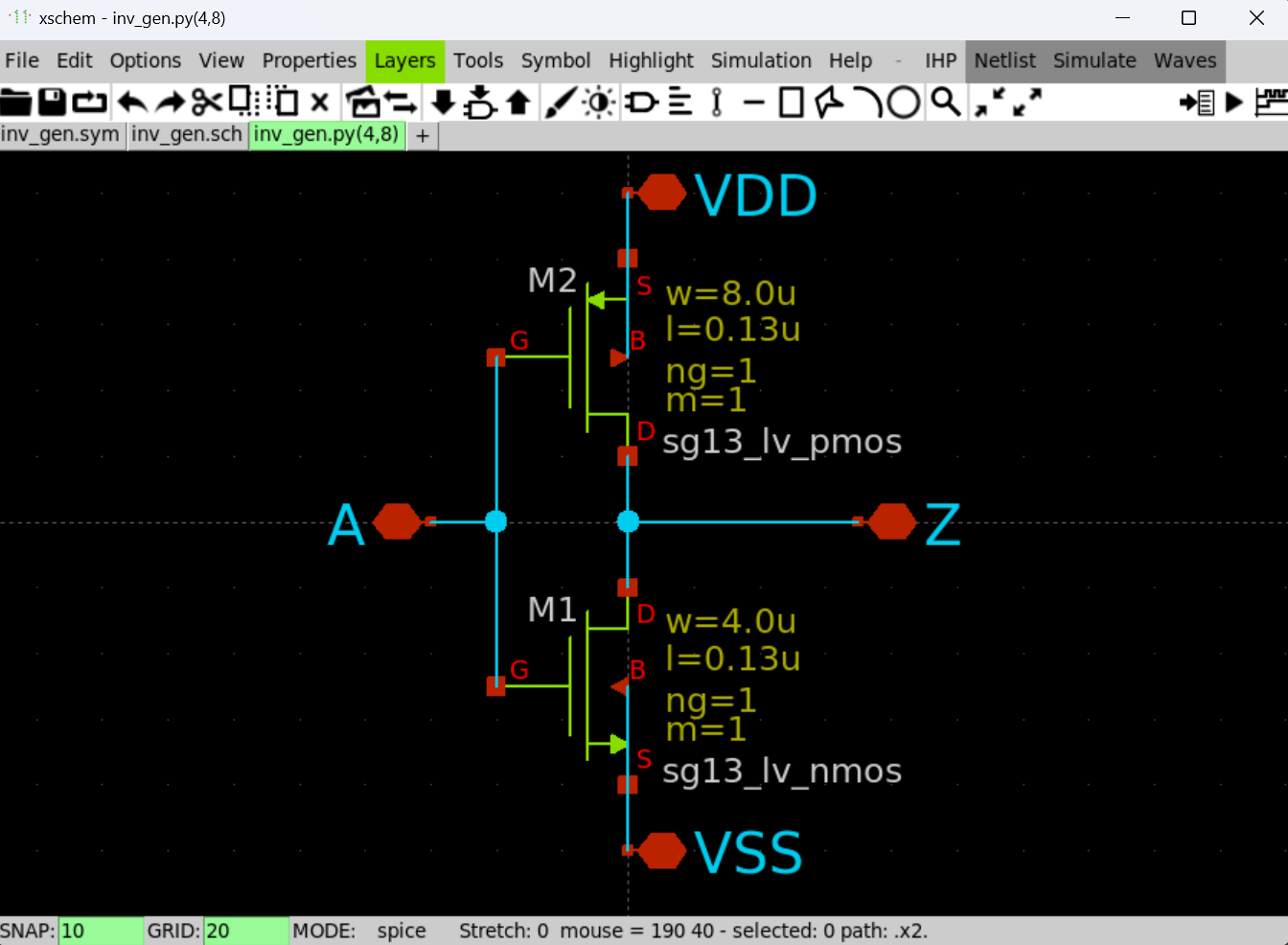Switch to the inv_gen.sym tab
Image resolution: width=1288 pixels, height=945 pixels.
click(60, 135)
